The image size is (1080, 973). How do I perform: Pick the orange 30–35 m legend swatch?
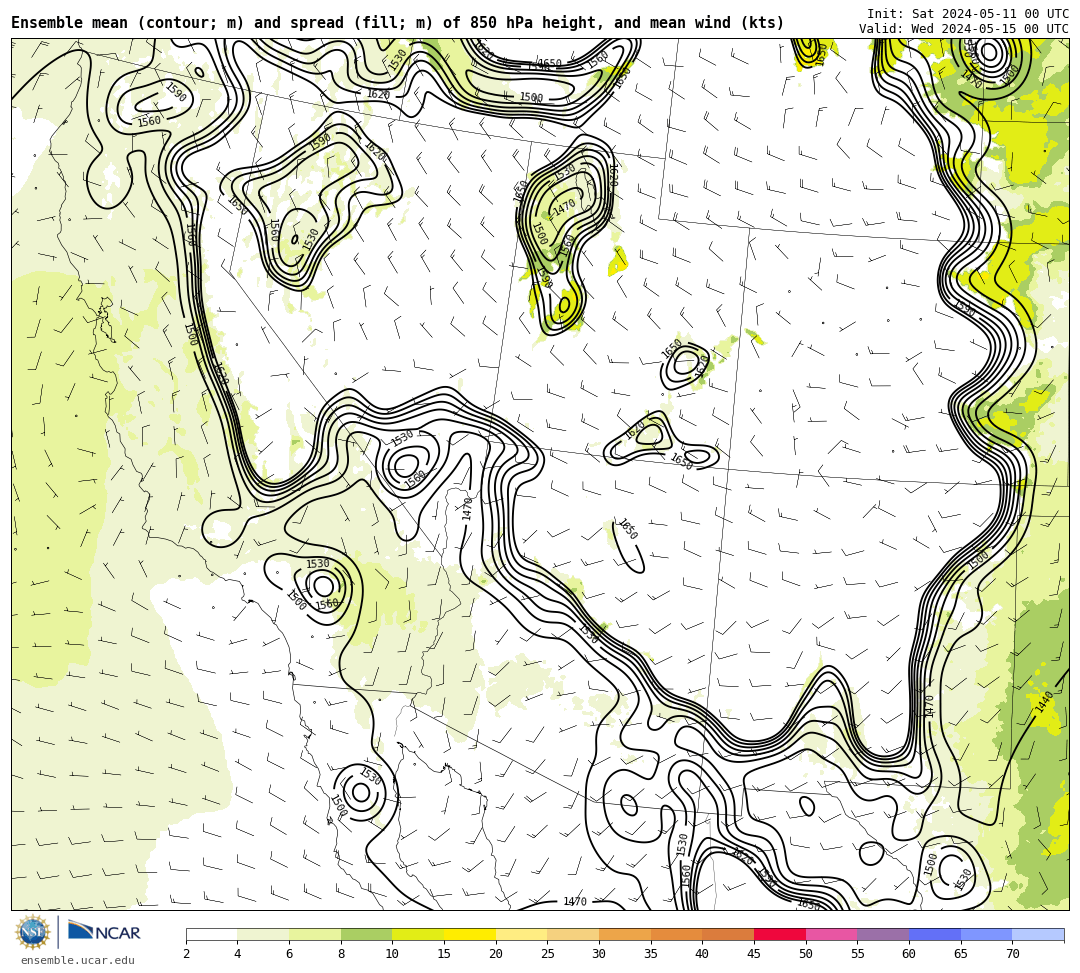[x=625, y=934]
